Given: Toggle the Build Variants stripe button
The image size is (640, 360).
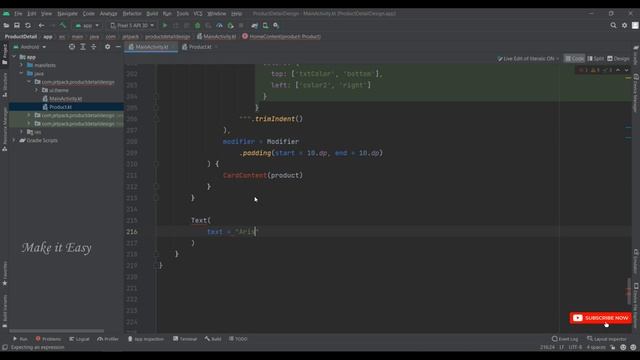Looking at the screenshot, I should point(4,311).
